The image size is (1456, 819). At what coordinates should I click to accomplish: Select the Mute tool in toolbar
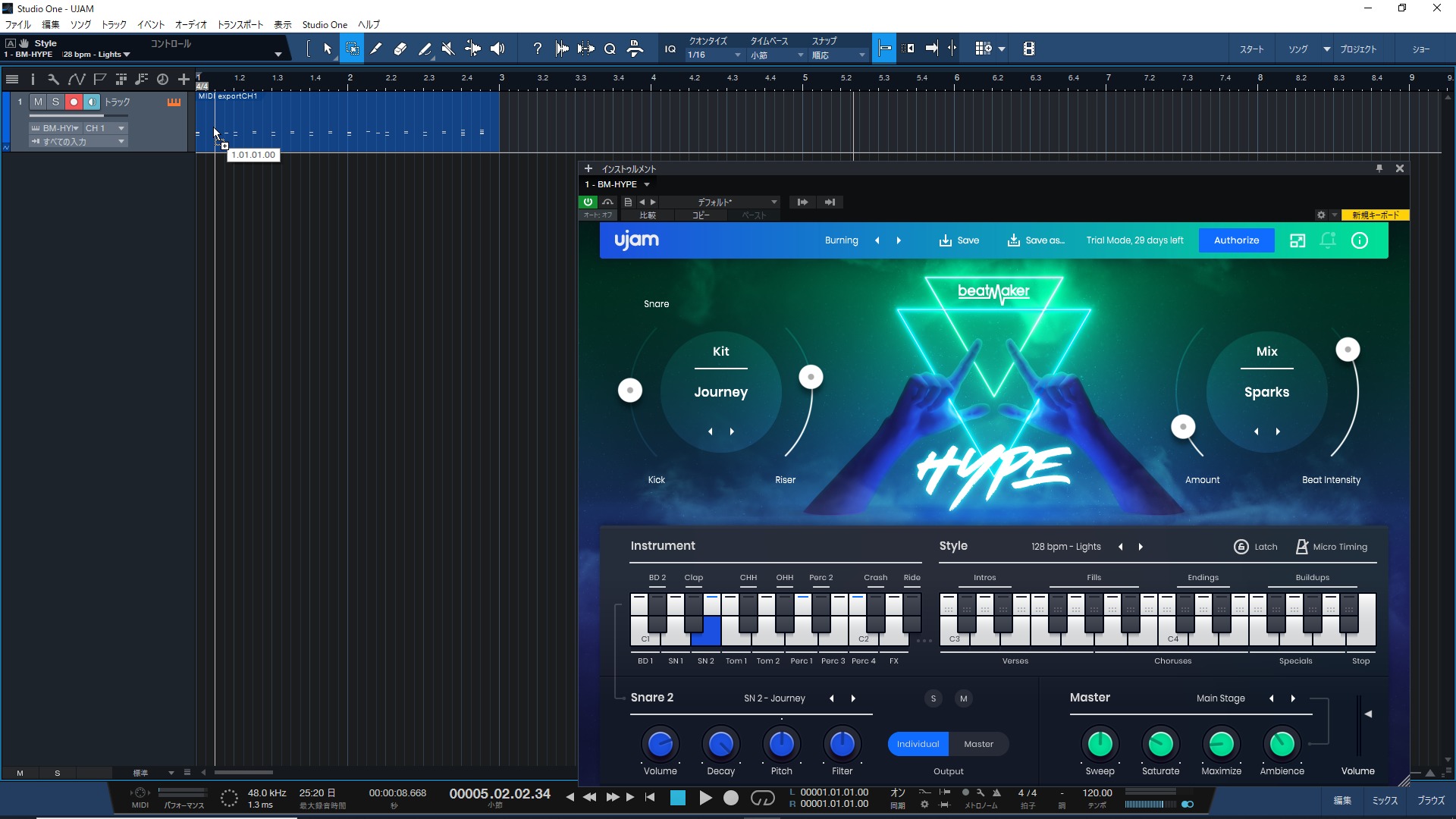pos(448,49)
